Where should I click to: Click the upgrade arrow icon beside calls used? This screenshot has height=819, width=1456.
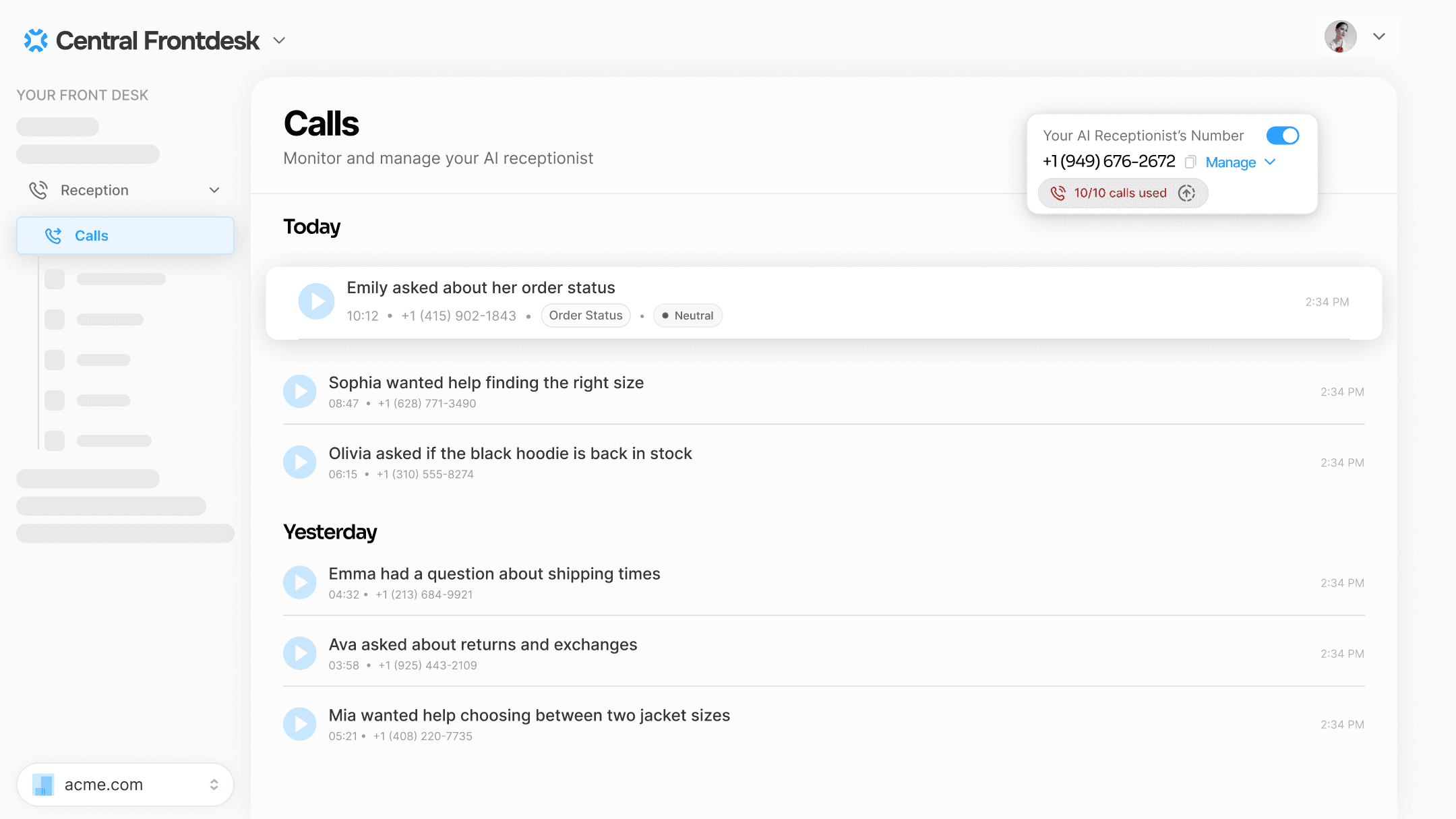(x=1187, y=193)
